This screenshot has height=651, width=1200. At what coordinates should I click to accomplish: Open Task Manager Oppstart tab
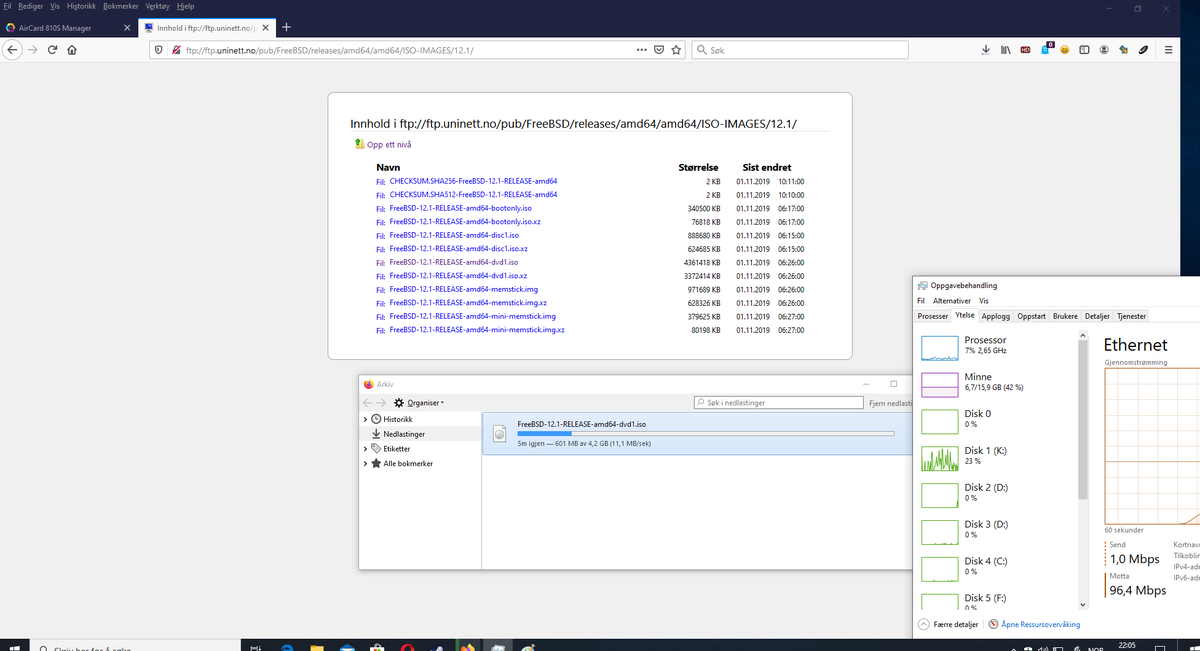(1031, 315)
